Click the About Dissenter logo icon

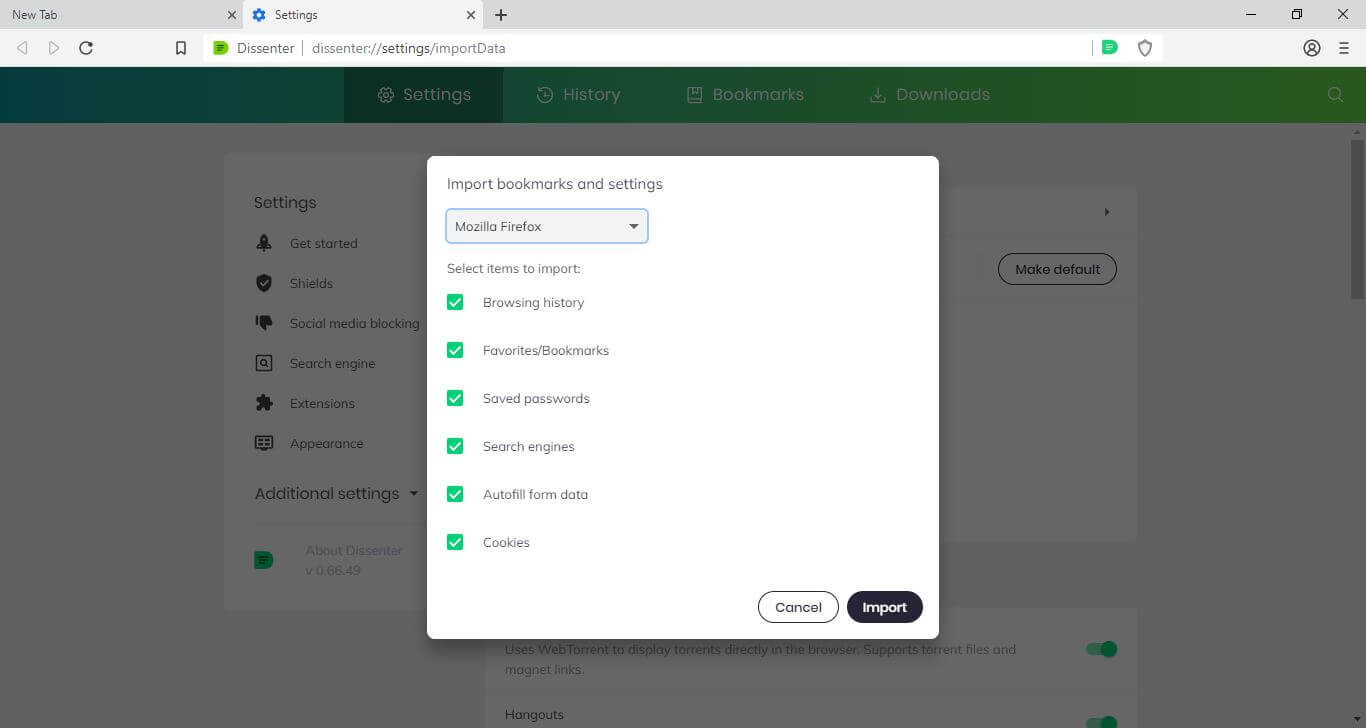[264, 560]
